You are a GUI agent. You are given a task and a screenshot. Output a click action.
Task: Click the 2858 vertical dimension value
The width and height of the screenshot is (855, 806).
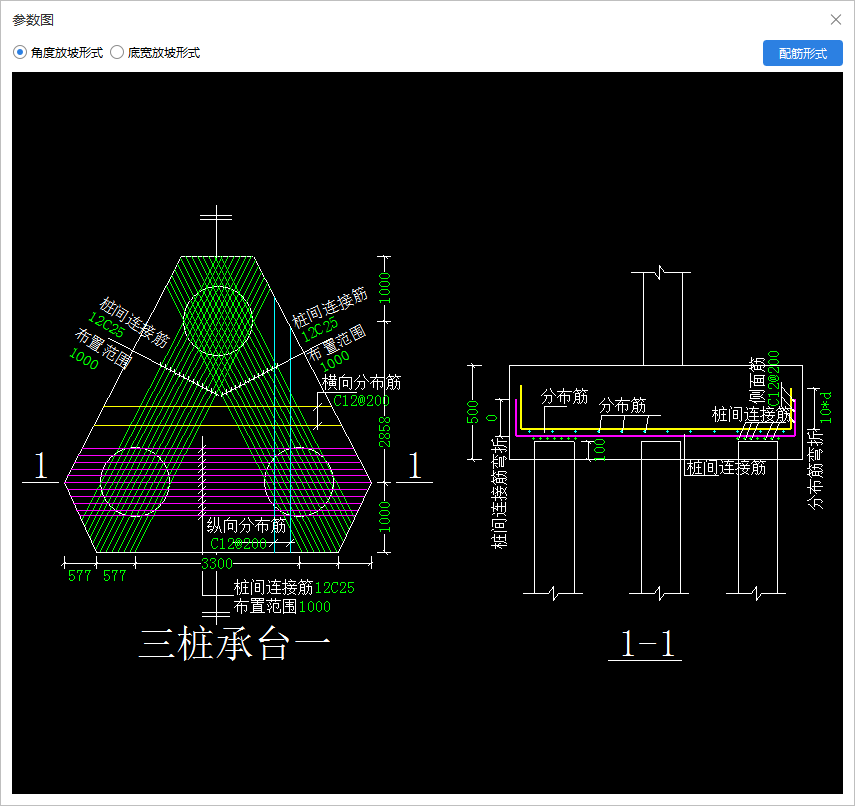(x=384, y=432)
